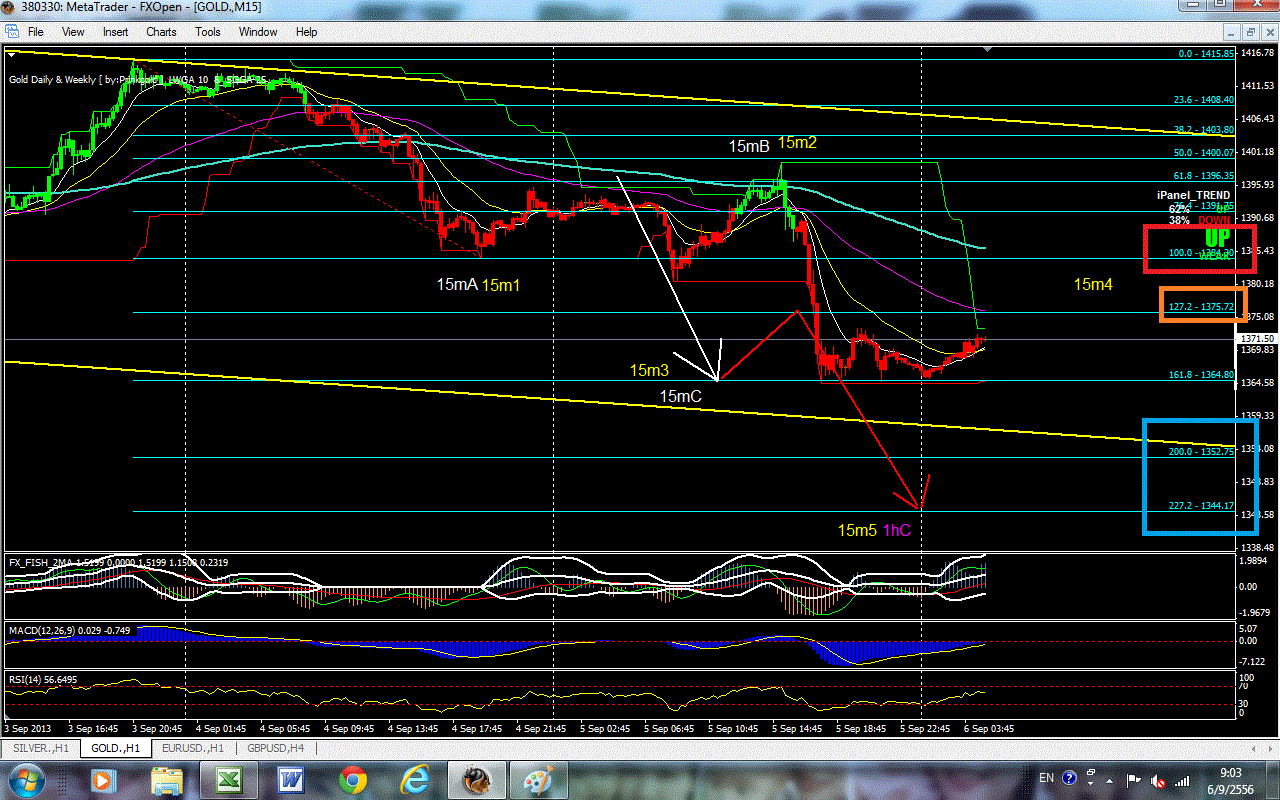
Task: Open Word from the taskbar
Action: pyautogui.click(x=290, y=779)
